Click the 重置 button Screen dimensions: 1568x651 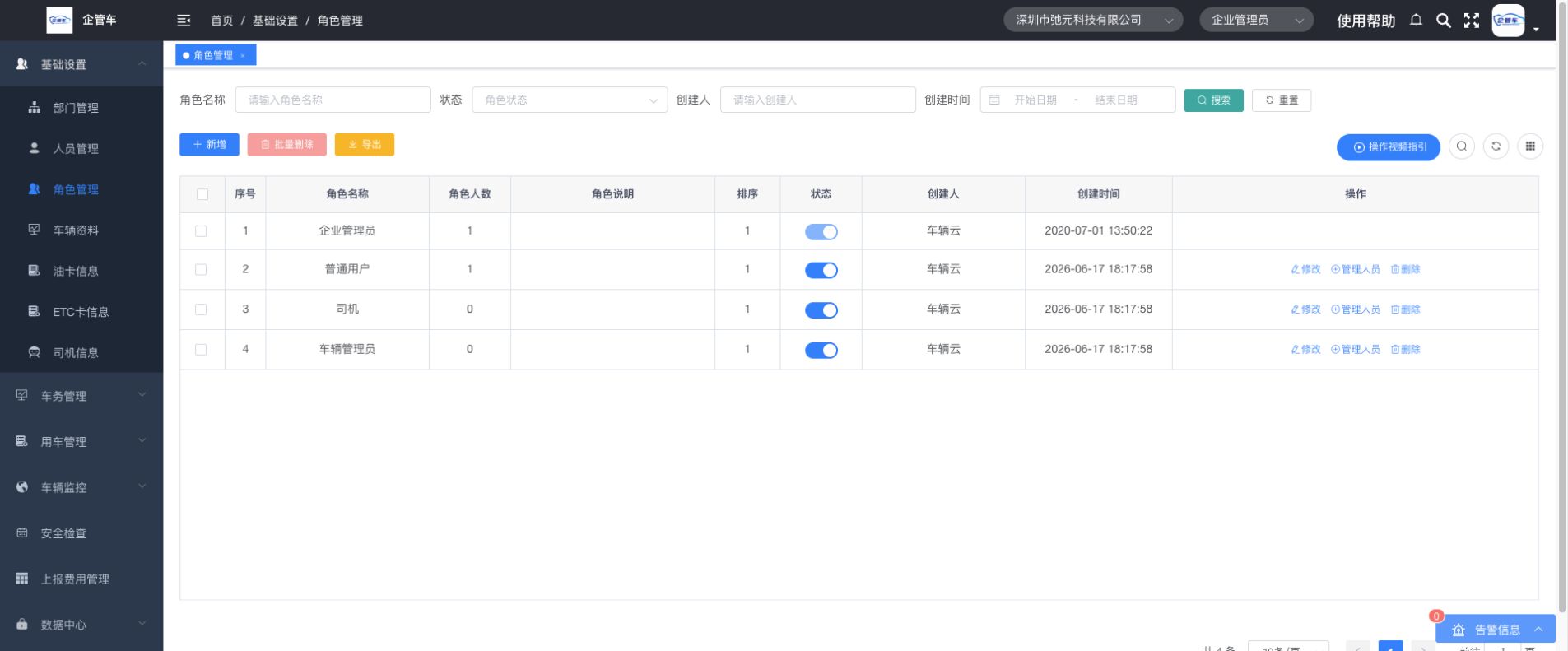(1282, 100)
